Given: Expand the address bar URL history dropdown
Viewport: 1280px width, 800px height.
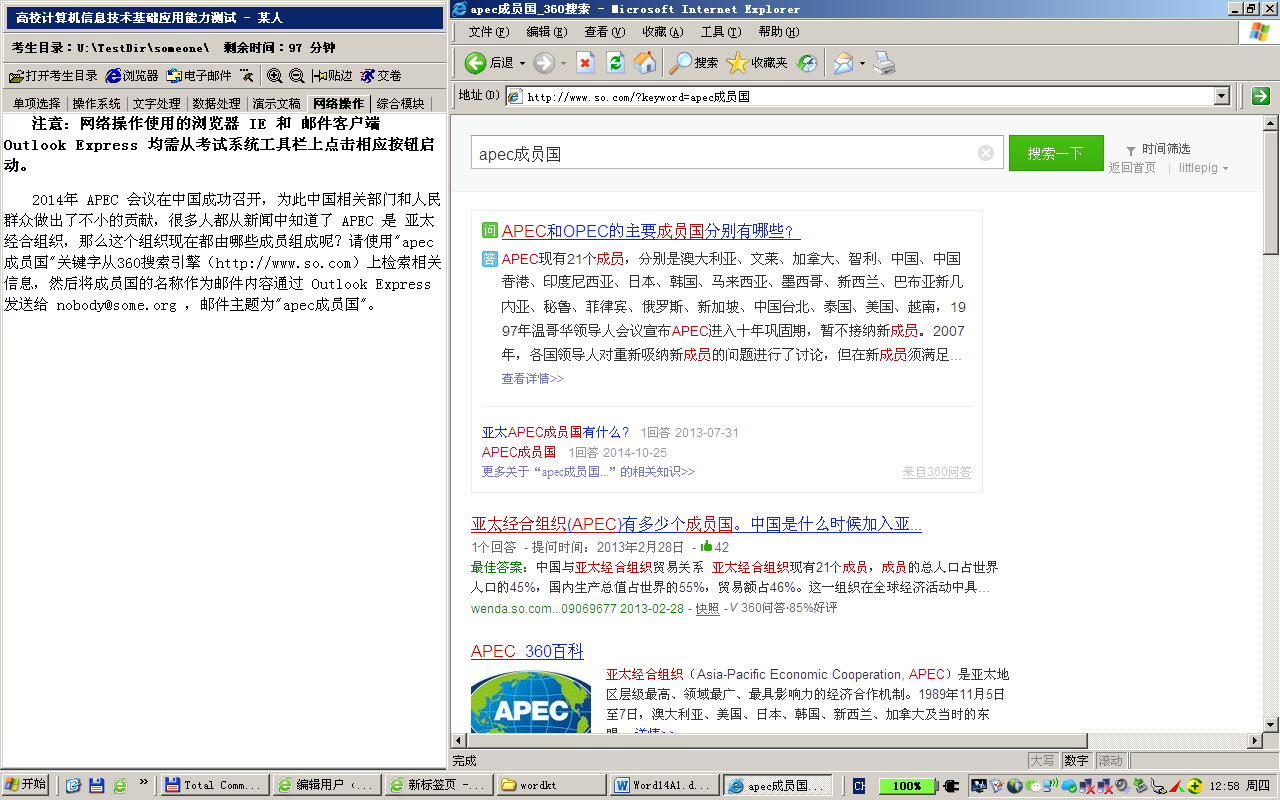Looking at the screenshot, I should click(x=1221, y=96).
